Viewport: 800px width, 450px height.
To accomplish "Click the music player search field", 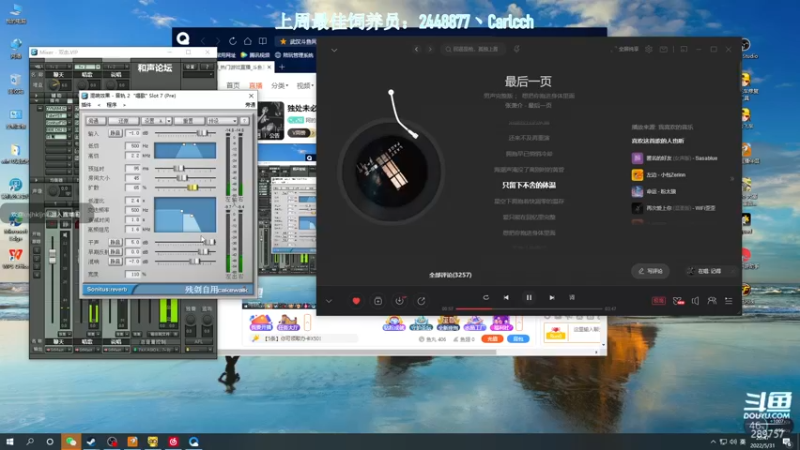I will click(473, 49).
